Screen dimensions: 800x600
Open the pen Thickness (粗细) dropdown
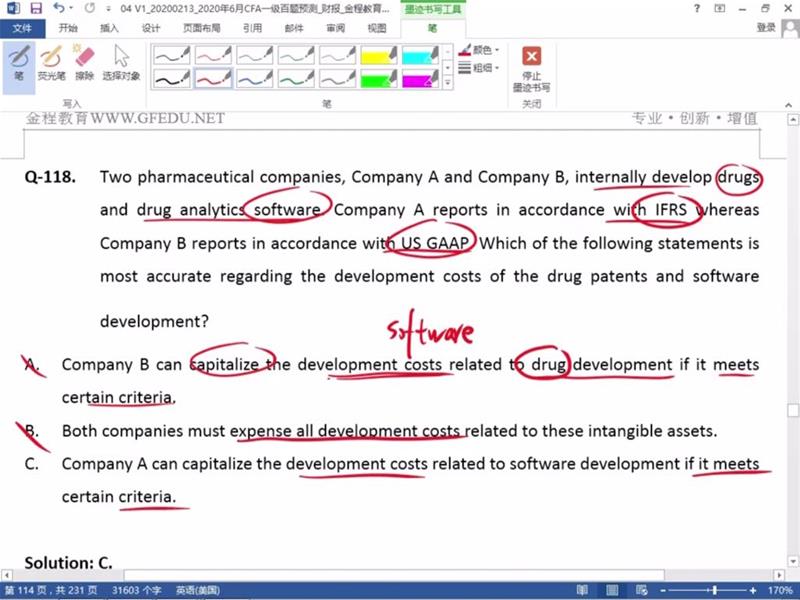480,68
